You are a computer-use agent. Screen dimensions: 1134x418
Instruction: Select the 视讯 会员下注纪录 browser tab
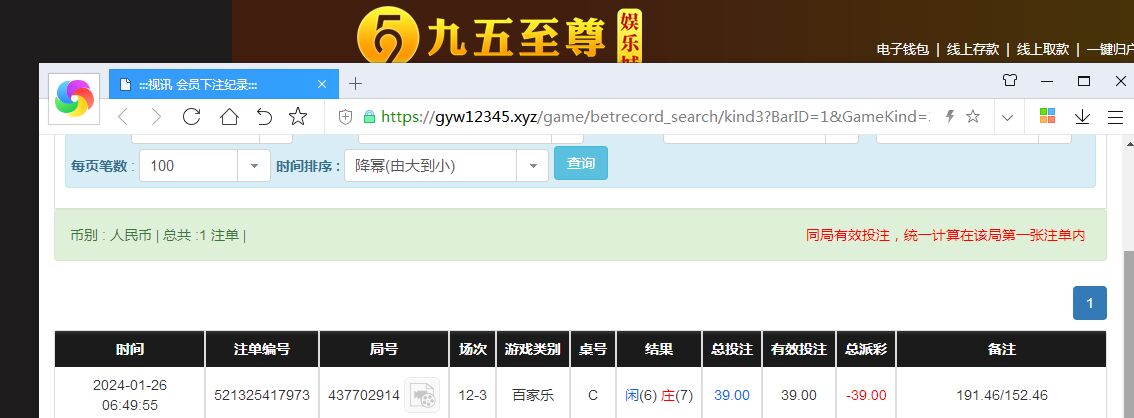tap(223, 85)
